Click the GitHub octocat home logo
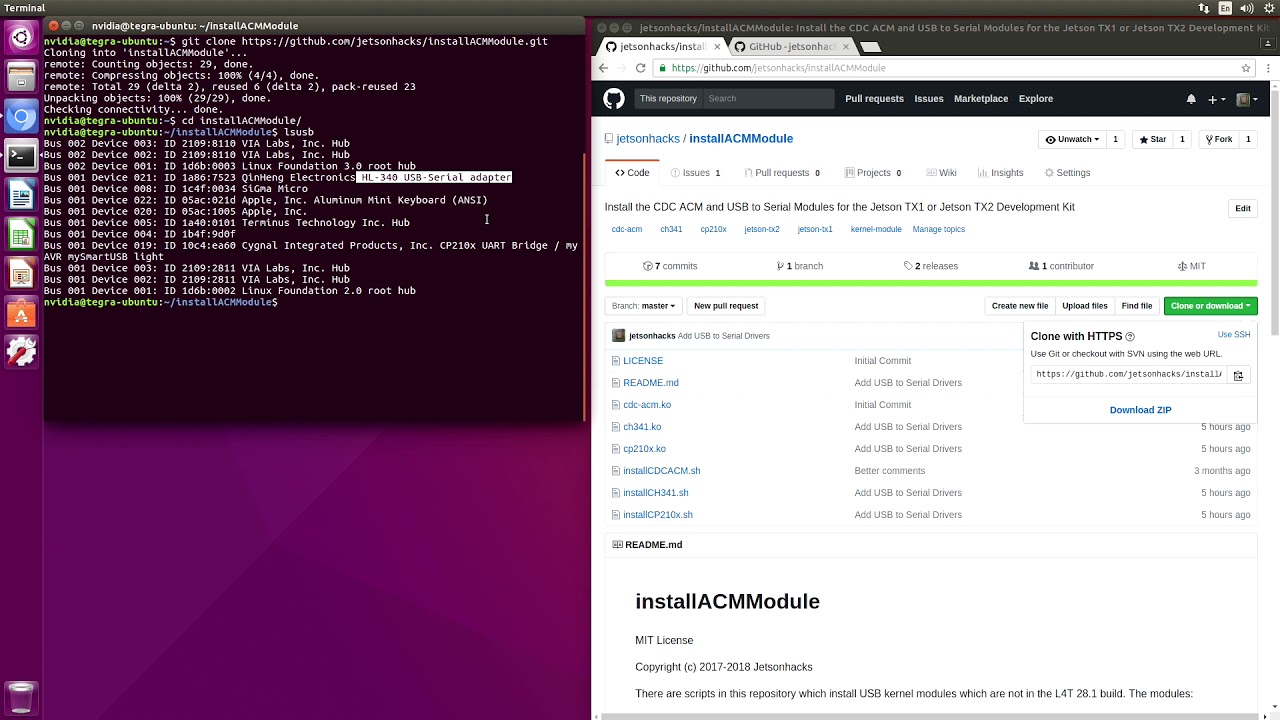 (x=614, y=98)
